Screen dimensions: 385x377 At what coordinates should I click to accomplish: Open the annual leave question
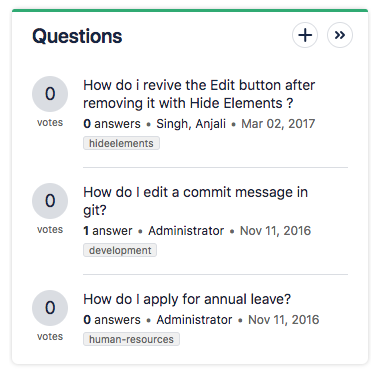[187, 299]
